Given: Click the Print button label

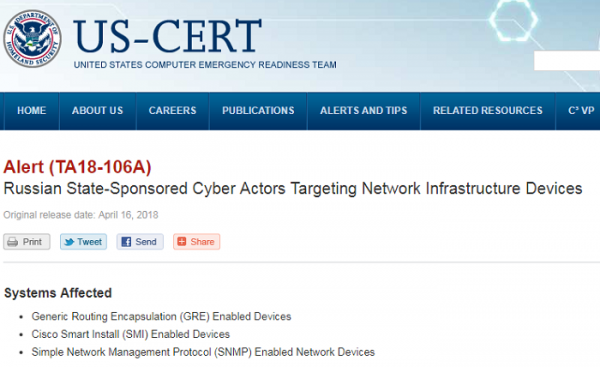Looking at the screenshot, I should pyautogui.click(x=32, y=242).
